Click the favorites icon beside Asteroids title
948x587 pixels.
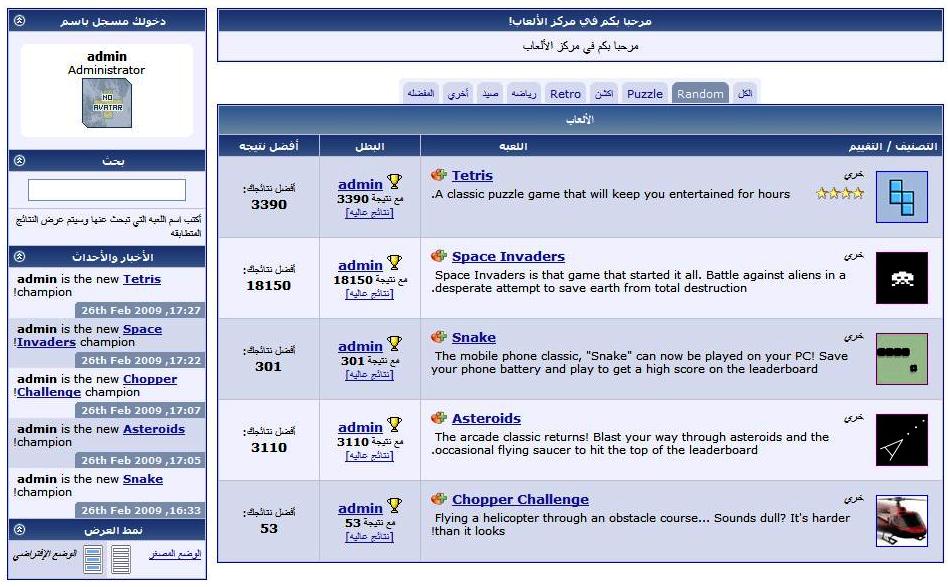pos(439,418)
